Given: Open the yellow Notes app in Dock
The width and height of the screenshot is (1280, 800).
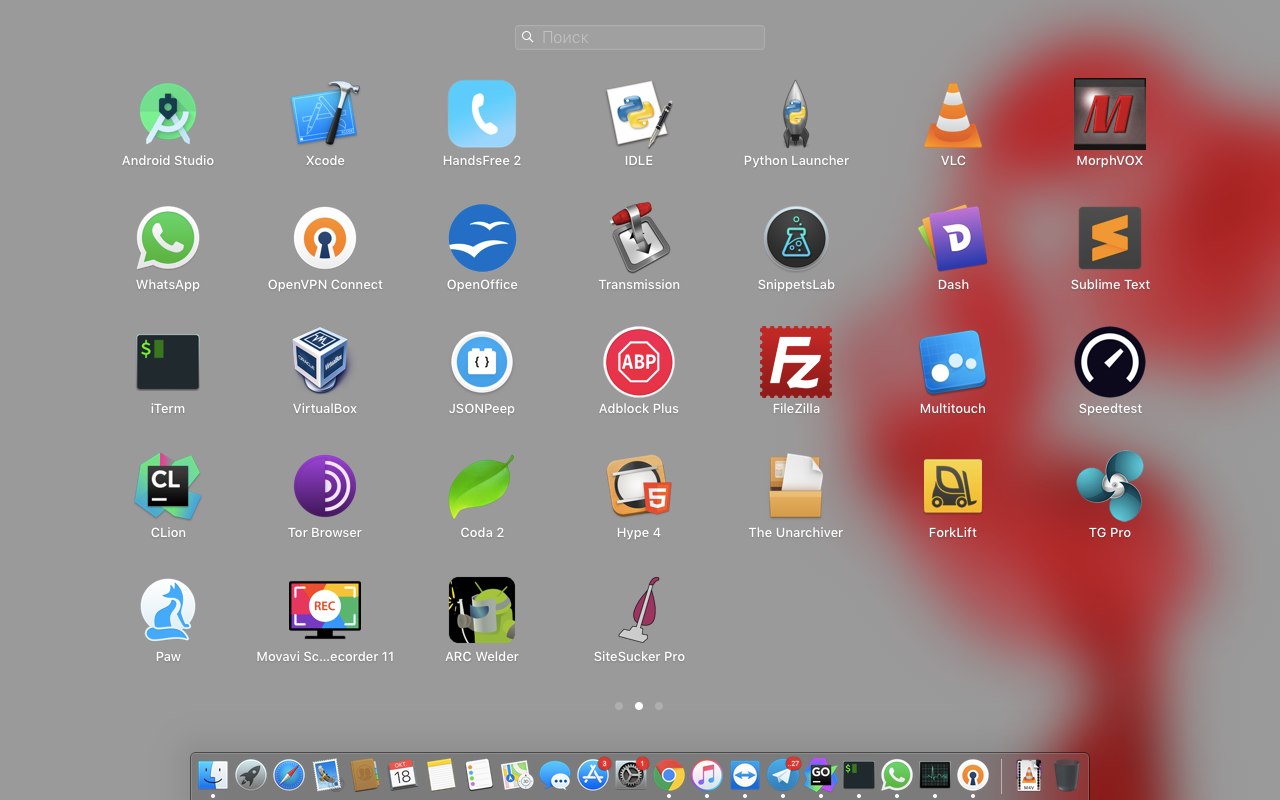Looking at the screenshot, I should tap(441, 775).
